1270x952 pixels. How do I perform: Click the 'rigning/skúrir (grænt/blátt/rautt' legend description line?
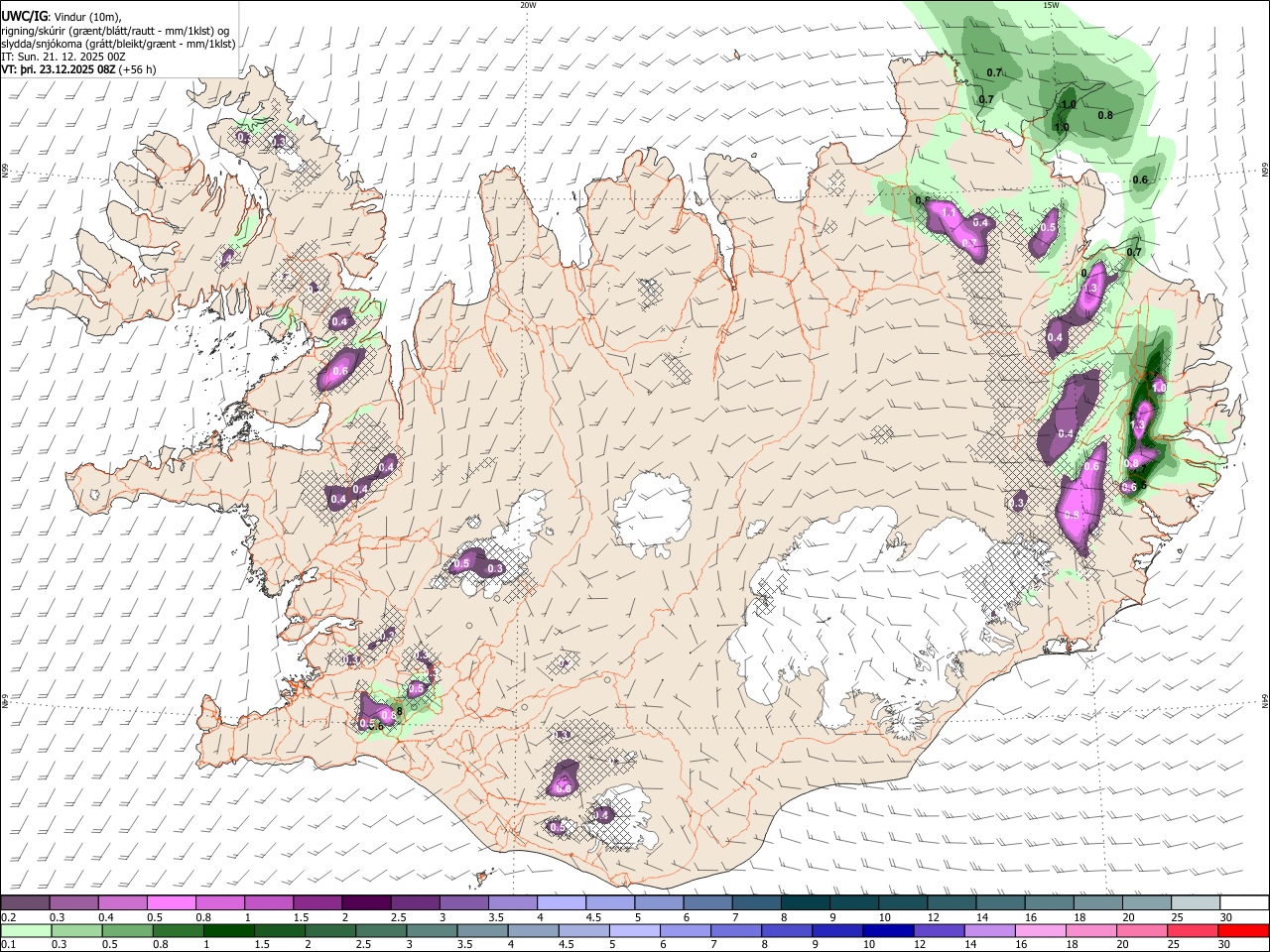pyautogui.click(x=115, y=30)
